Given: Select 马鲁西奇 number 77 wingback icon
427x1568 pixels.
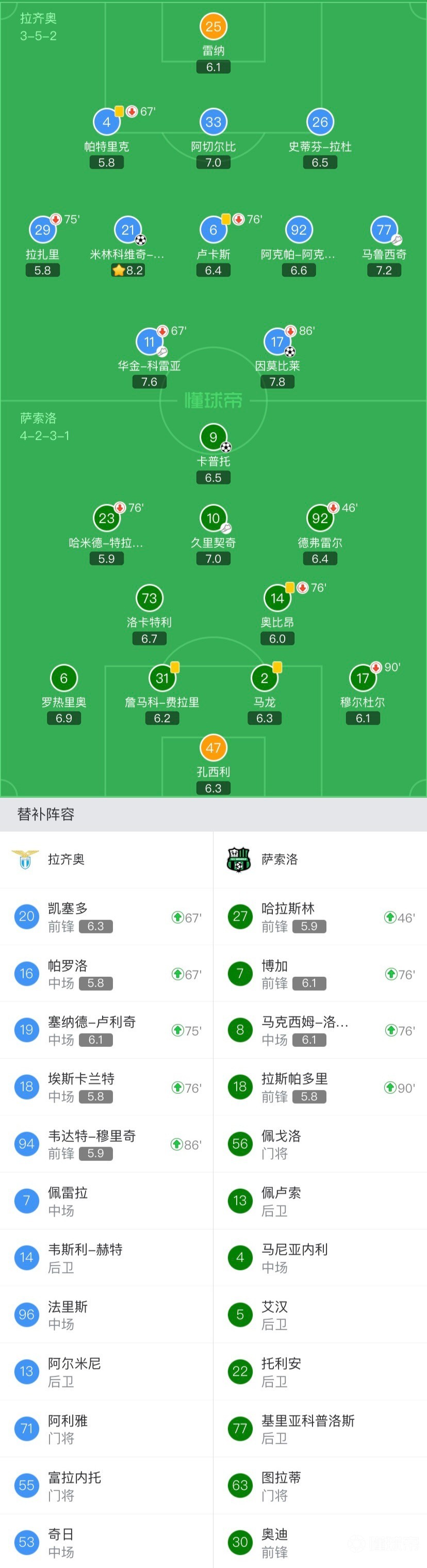Looking at the screenshot, I should 384,230.
